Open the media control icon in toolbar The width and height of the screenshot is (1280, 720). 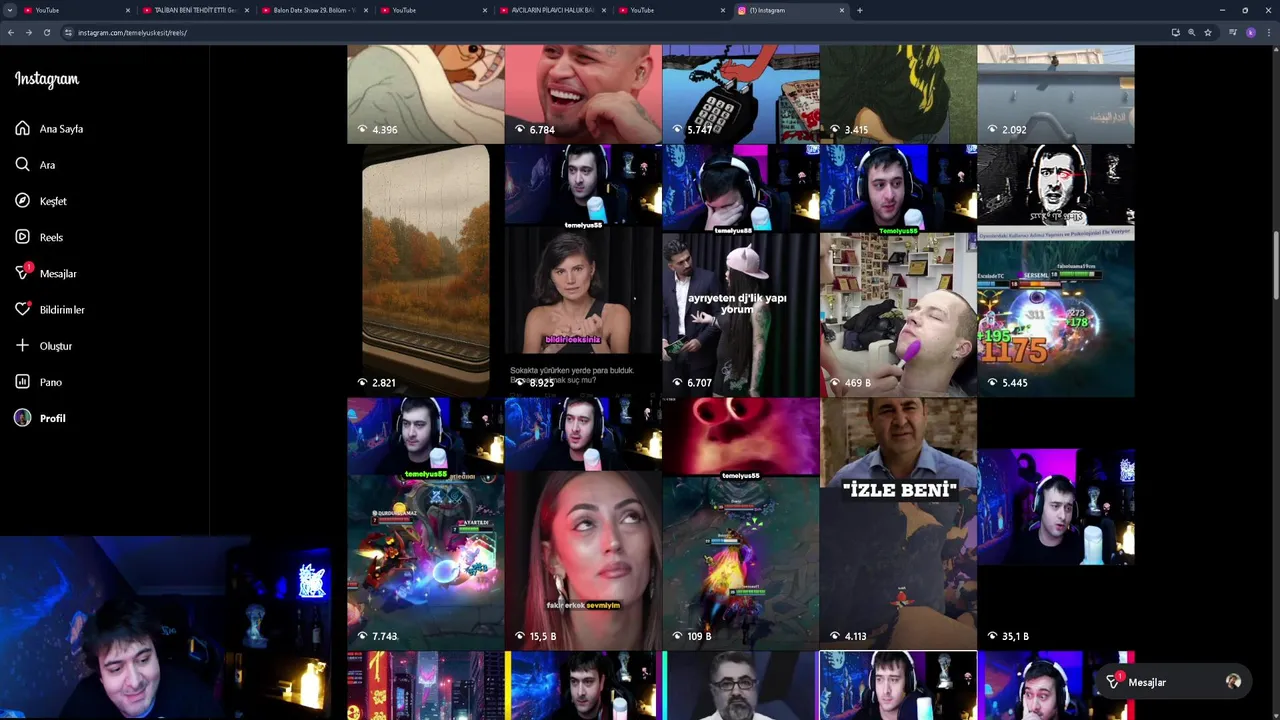pos(1233,32)
